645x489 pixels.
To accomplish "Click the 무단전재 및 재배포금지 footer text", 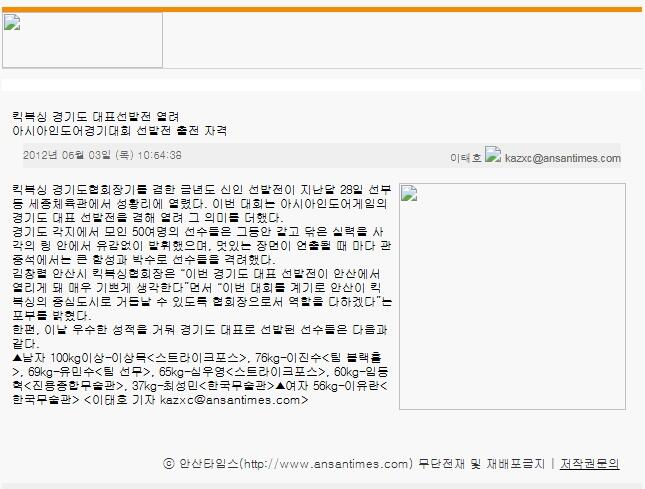I will point(481,463).
